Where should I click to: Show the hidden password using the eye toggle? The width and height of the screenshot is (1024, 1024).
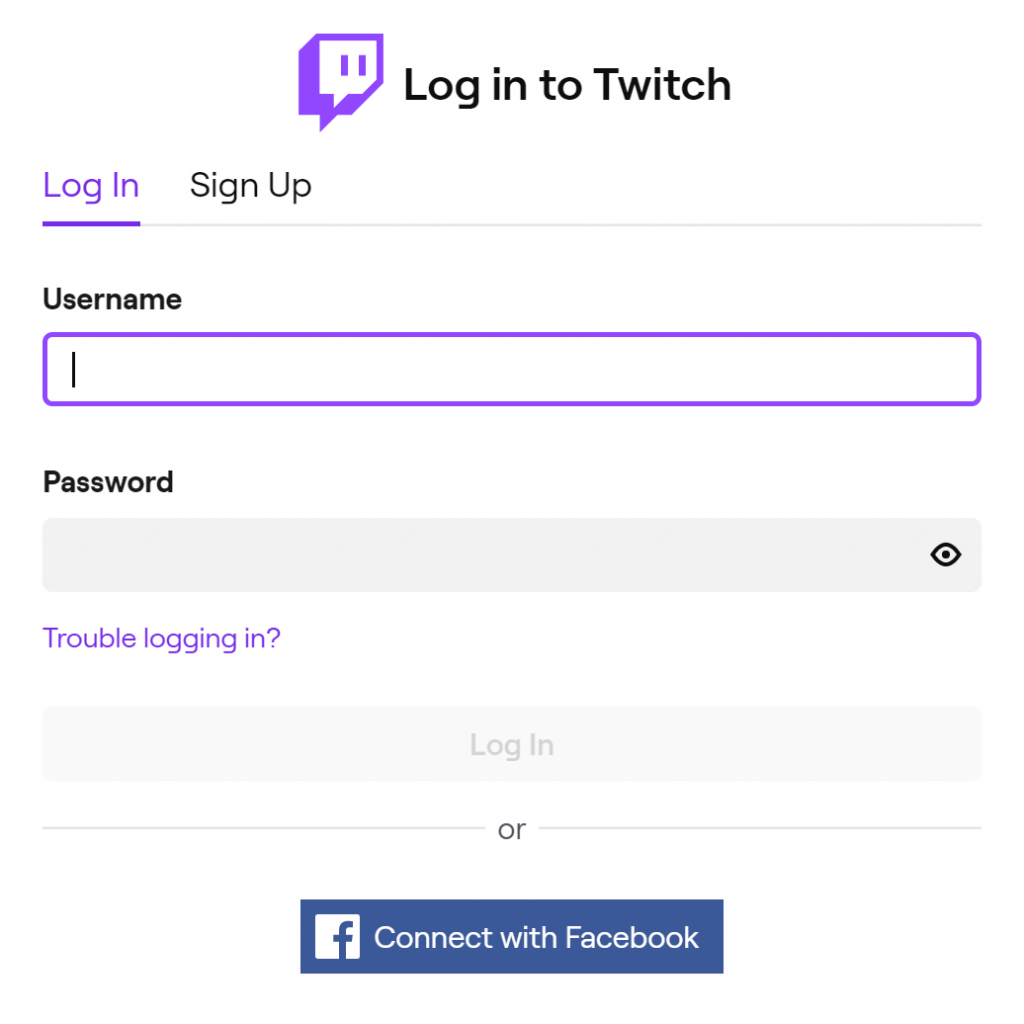945,555
